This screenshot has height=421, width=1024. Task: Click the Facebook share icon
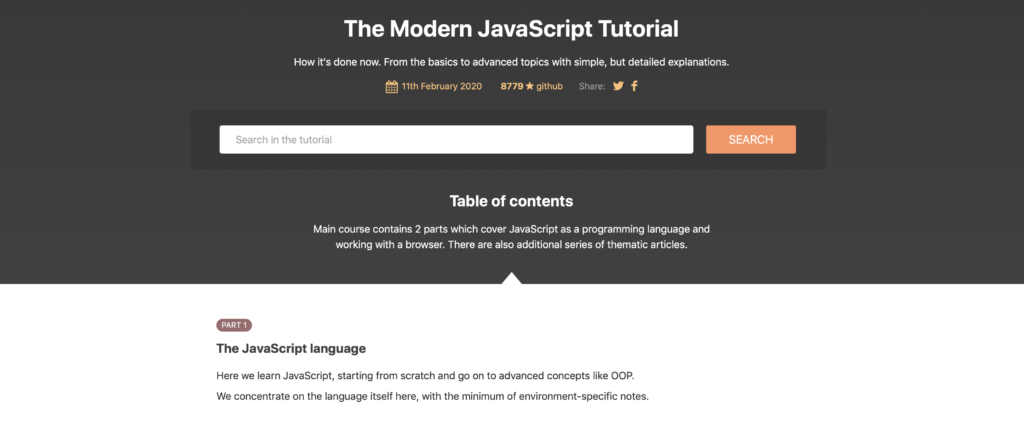634,86
